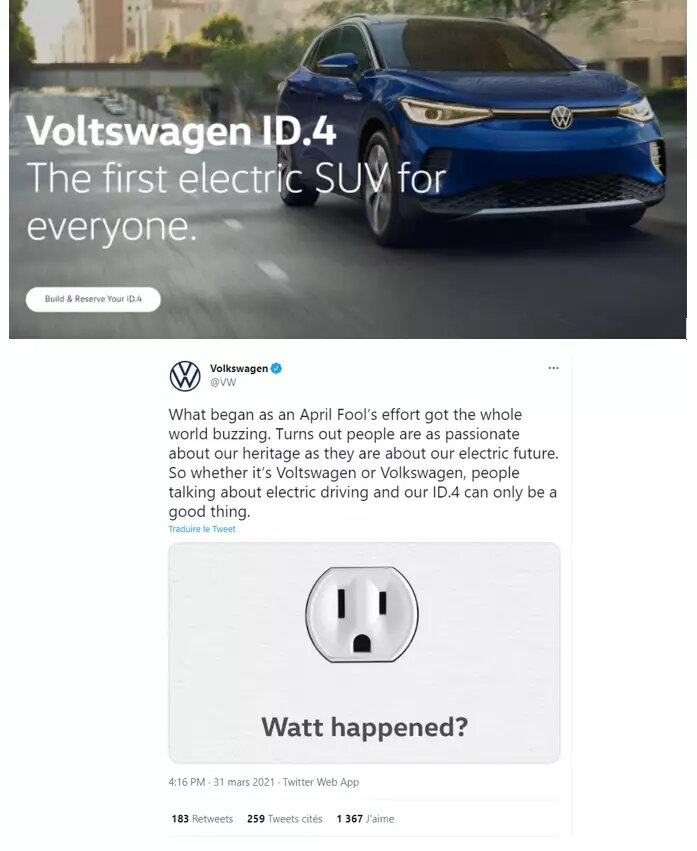Open the tweet's three-dot more menu
Image resolution: width=697 pixels, height=851 pixels.
pyautogui.click(x=553, y=368)
